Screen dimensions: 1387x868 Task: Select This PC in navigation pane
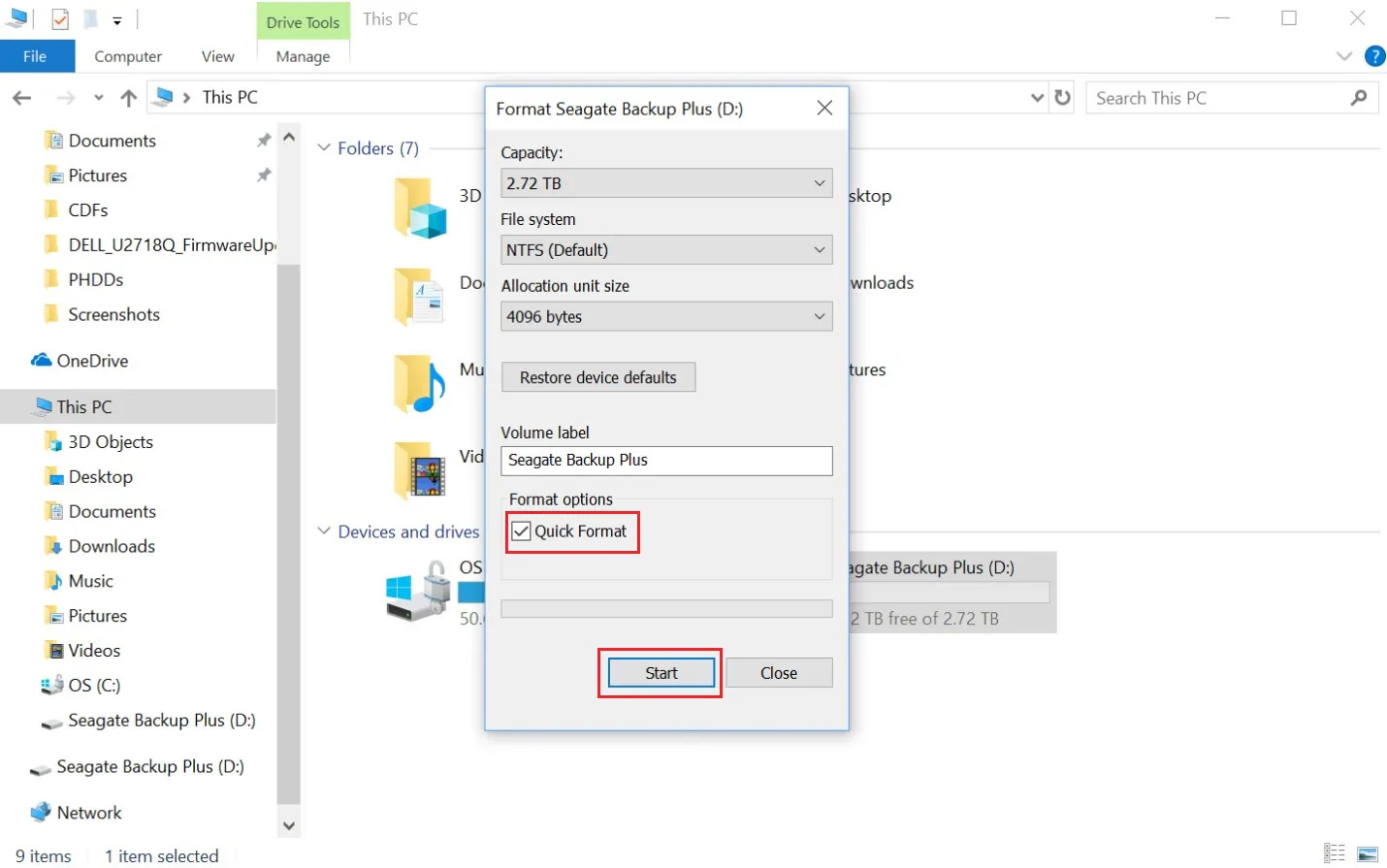pos(138,407)
